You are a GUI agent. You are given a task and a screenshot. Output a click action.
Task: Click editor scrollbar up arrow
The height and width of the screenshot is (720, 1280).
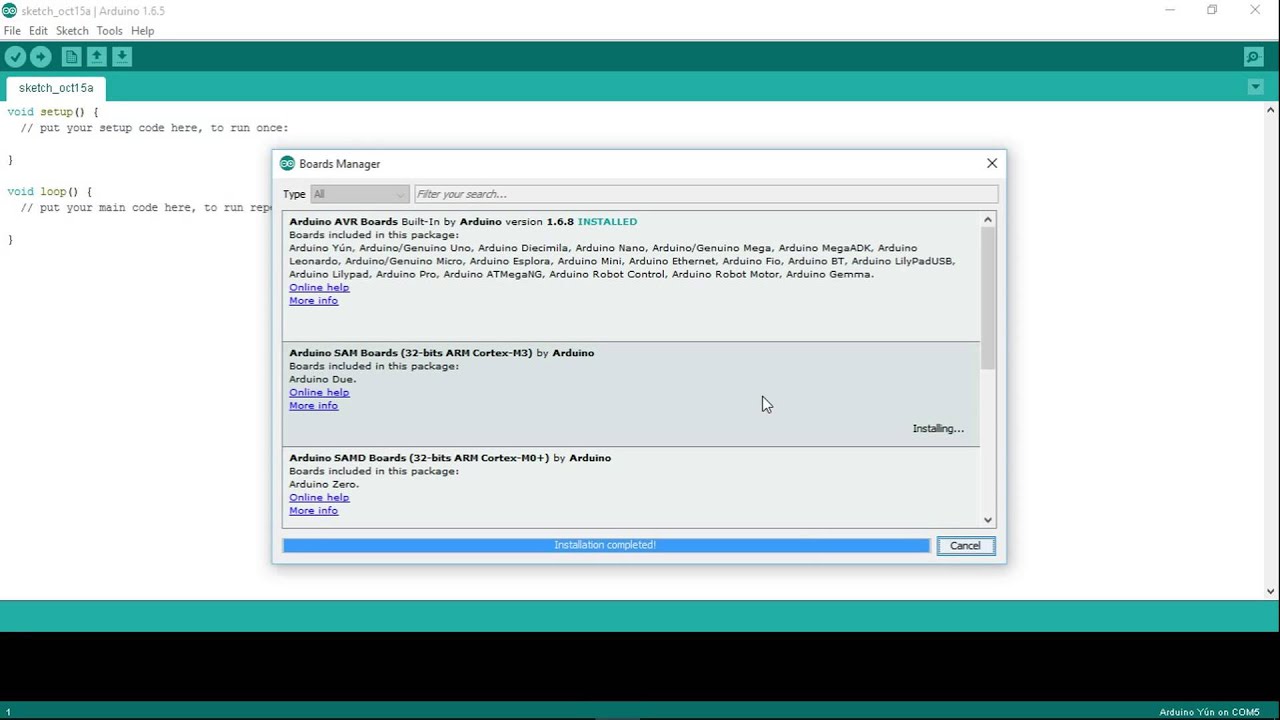pos(1271,110)
